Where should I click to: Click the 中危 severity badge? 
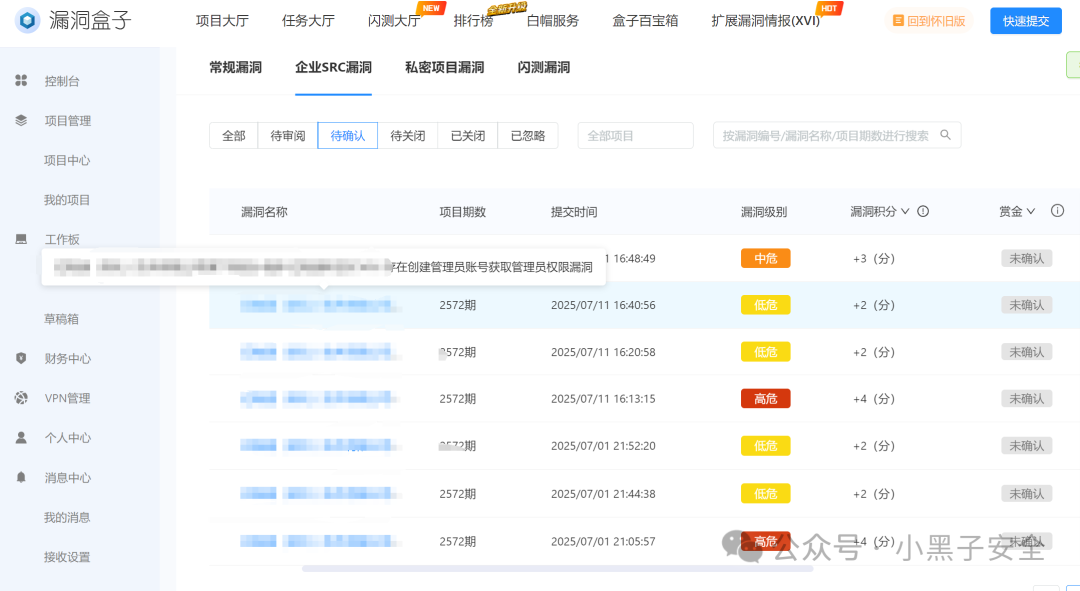(x=765, y=258)
